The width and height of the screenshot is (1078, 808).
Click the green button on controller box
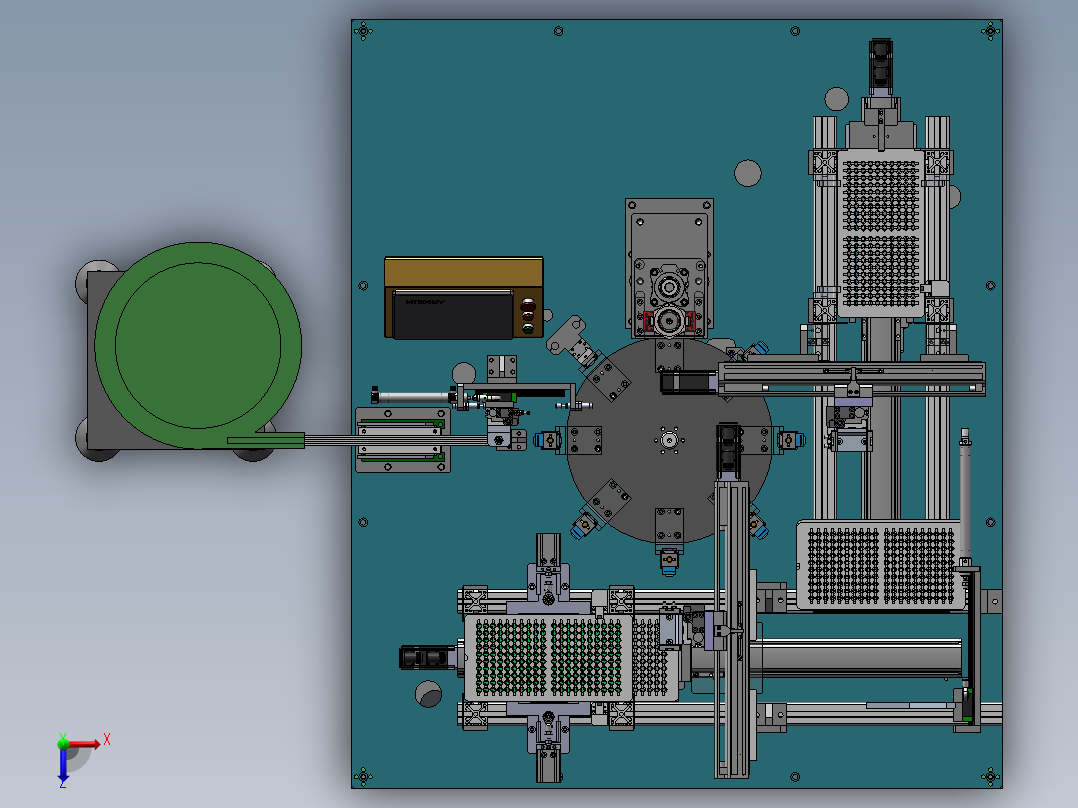tap(528, 329)
